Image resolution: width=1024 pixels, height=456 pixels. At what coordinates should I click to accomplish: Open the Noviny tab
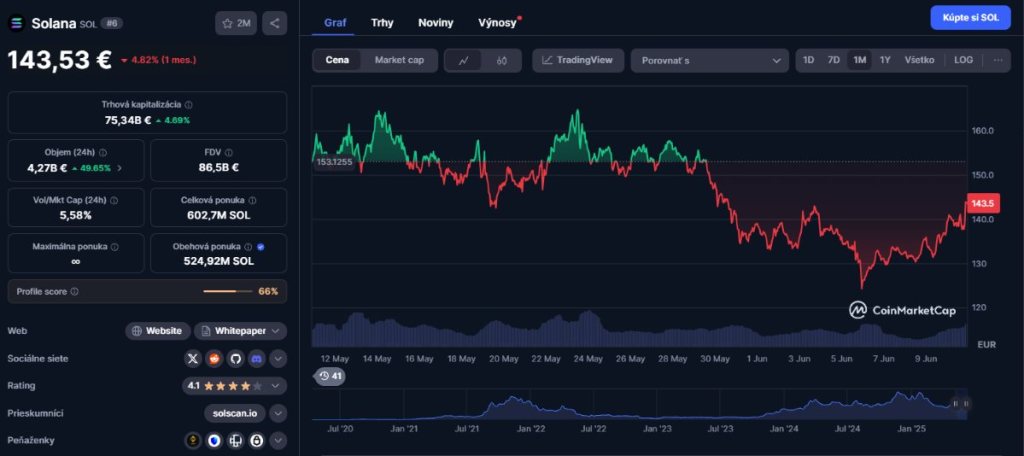[x=435, y=22]
